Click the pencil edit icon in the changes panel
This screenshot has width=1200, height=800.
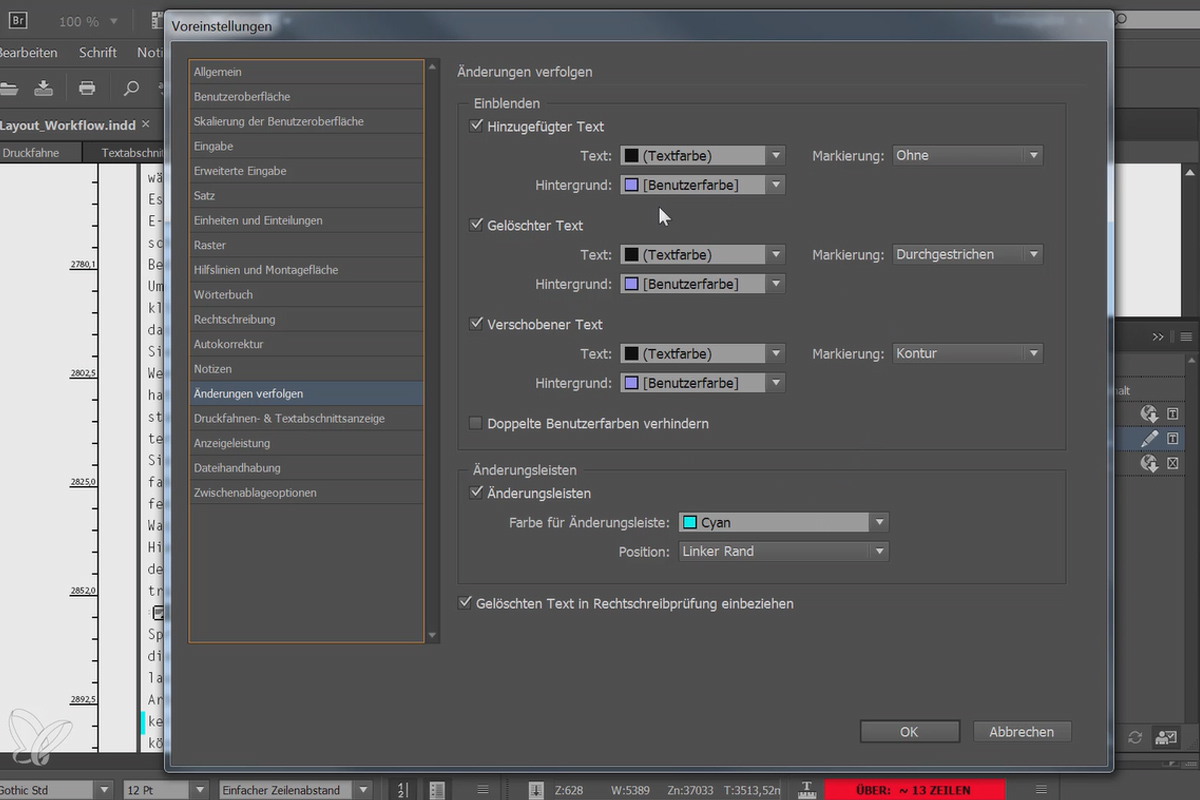pyautogui.click(x=1151, y=438)
